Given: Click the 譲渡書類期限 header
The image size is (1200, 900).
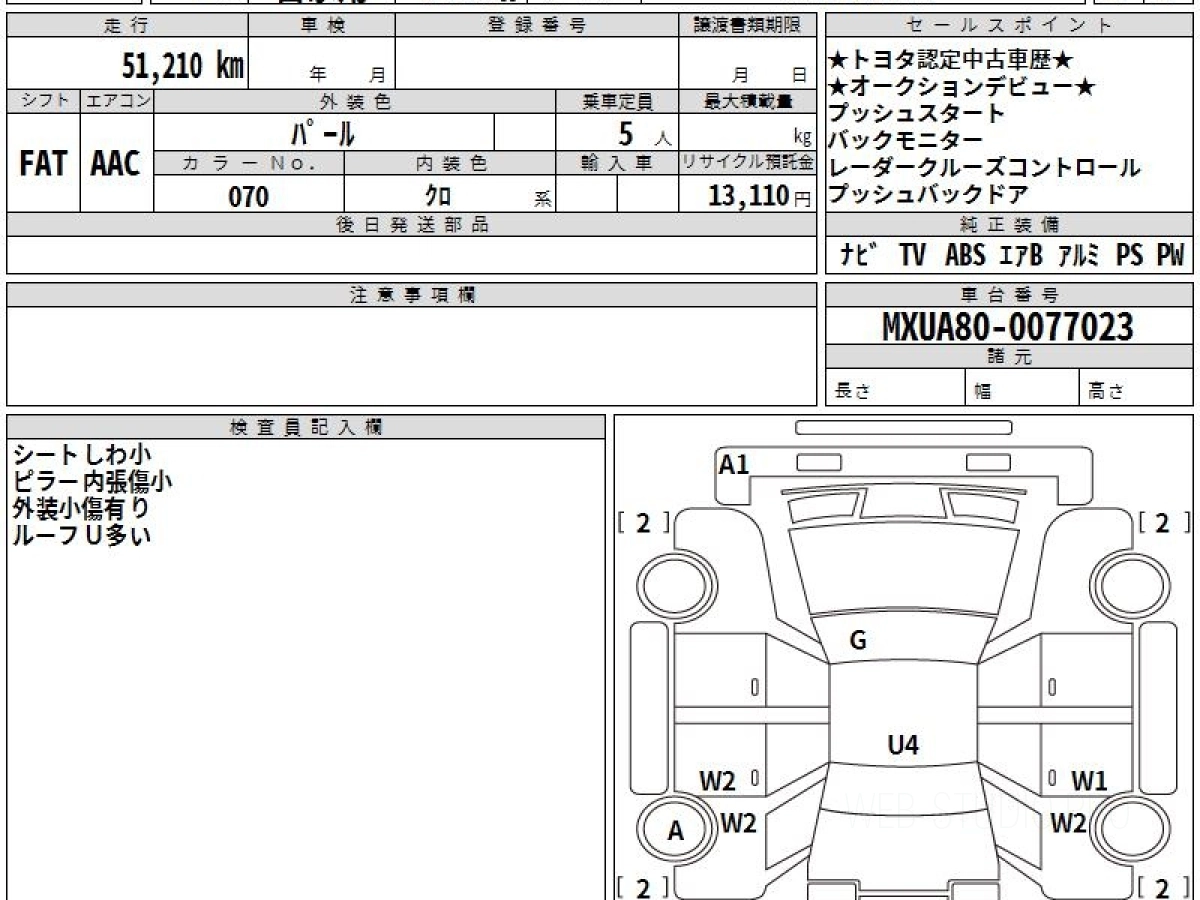Looking at the screenshot, I should 747,26.
